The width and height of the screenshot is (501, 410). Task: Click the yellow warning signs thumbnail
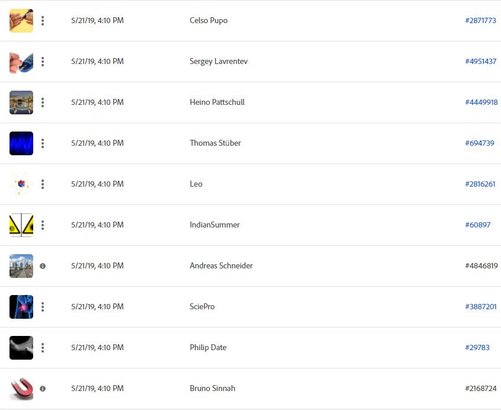21,225
